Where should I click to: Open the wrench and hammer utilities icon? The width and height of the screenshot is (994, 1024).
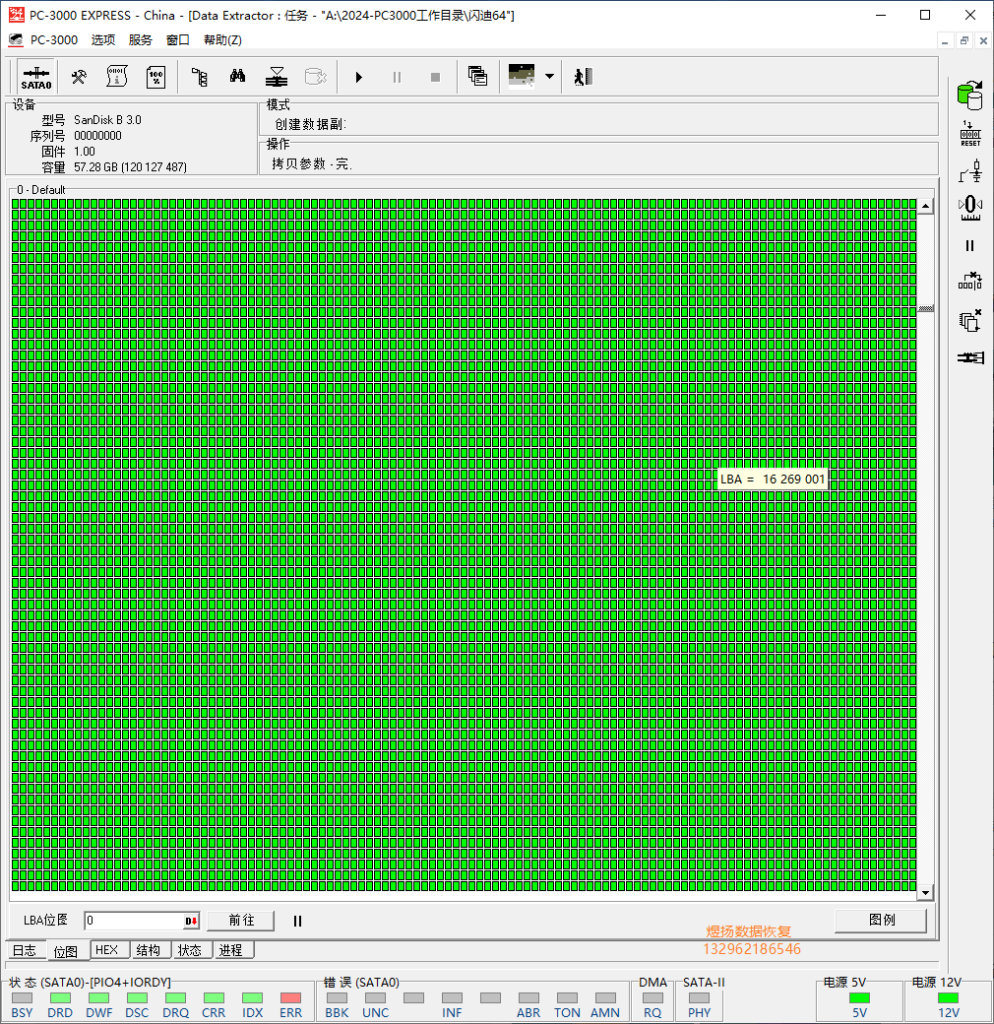tap(79, 77)
